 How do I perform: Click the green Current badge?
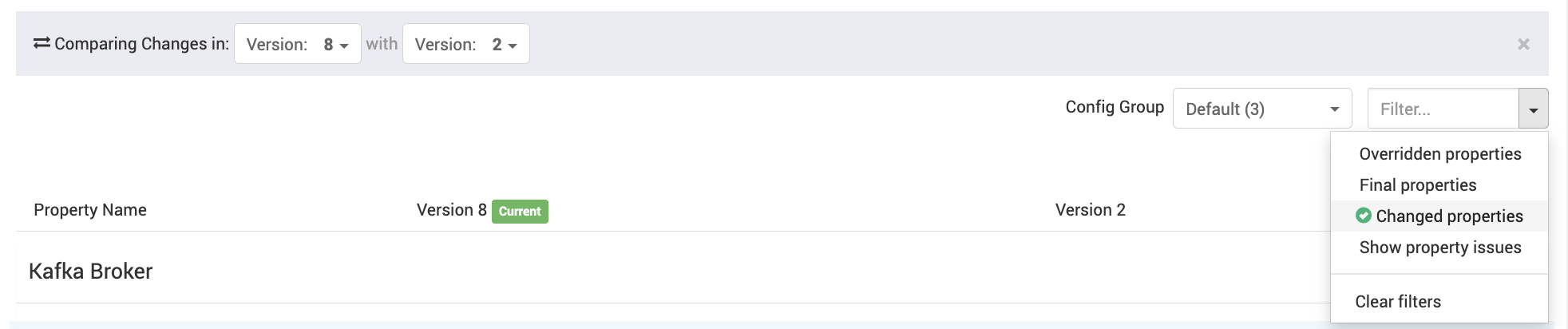point(520,212)
